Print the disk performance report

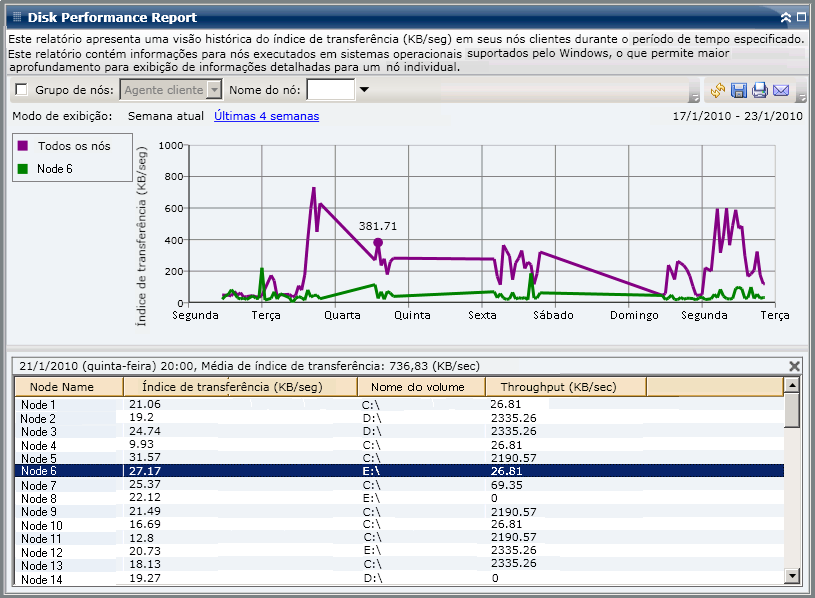[760, 91]
